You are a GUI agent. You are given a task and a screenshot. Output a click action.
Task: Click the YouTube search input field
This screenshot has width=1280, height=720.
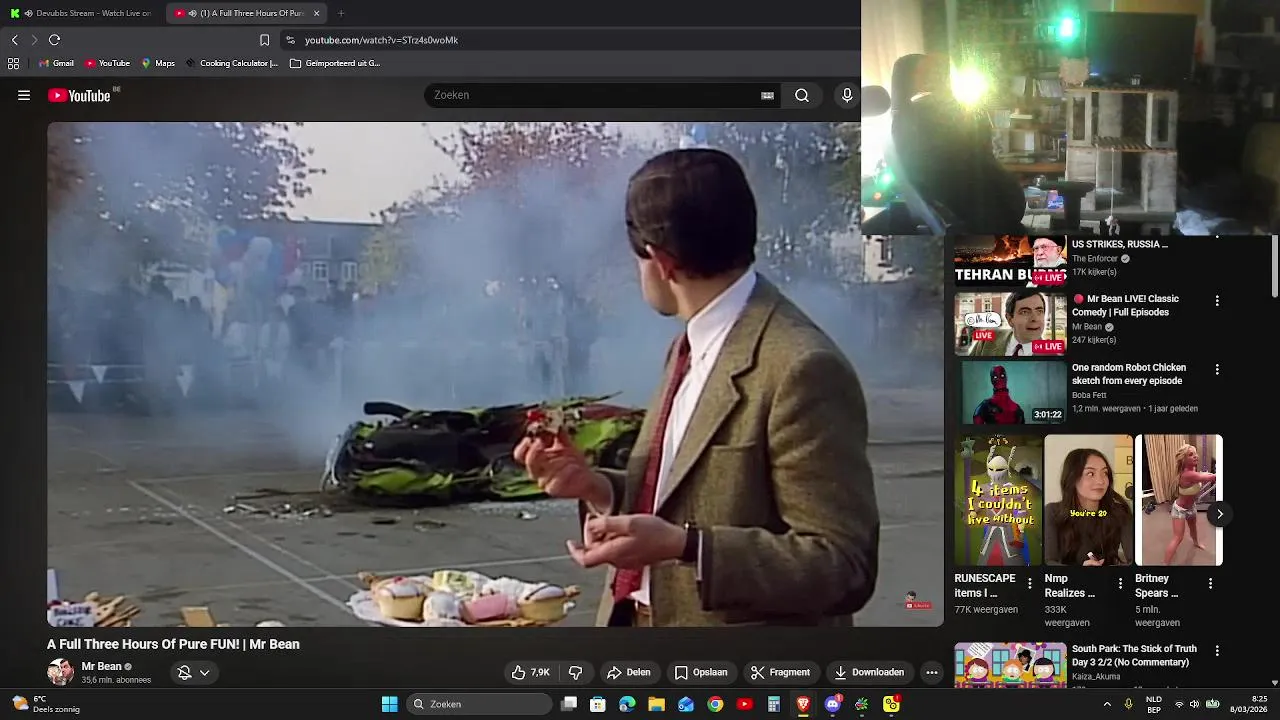(595, 95)
